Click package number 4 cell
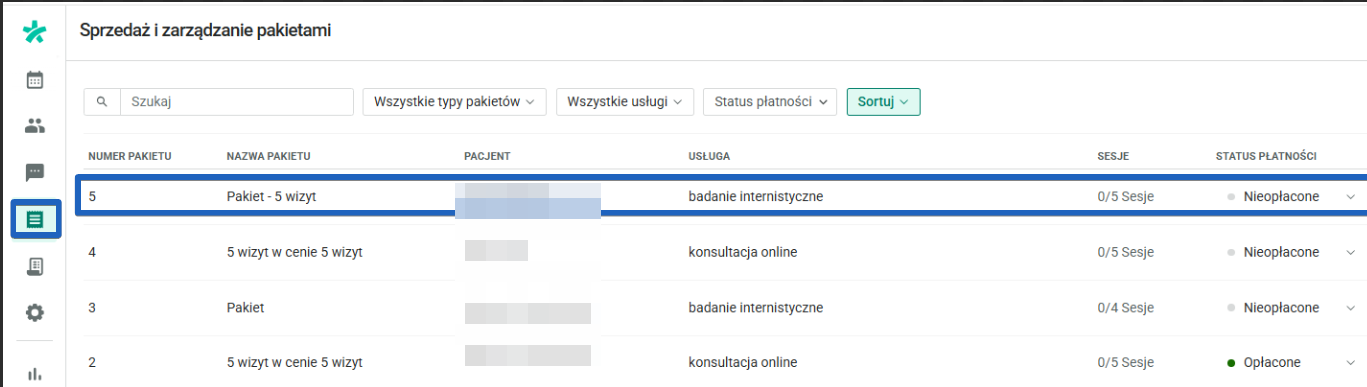This screenshot has height=387, width=1367. 92,252
